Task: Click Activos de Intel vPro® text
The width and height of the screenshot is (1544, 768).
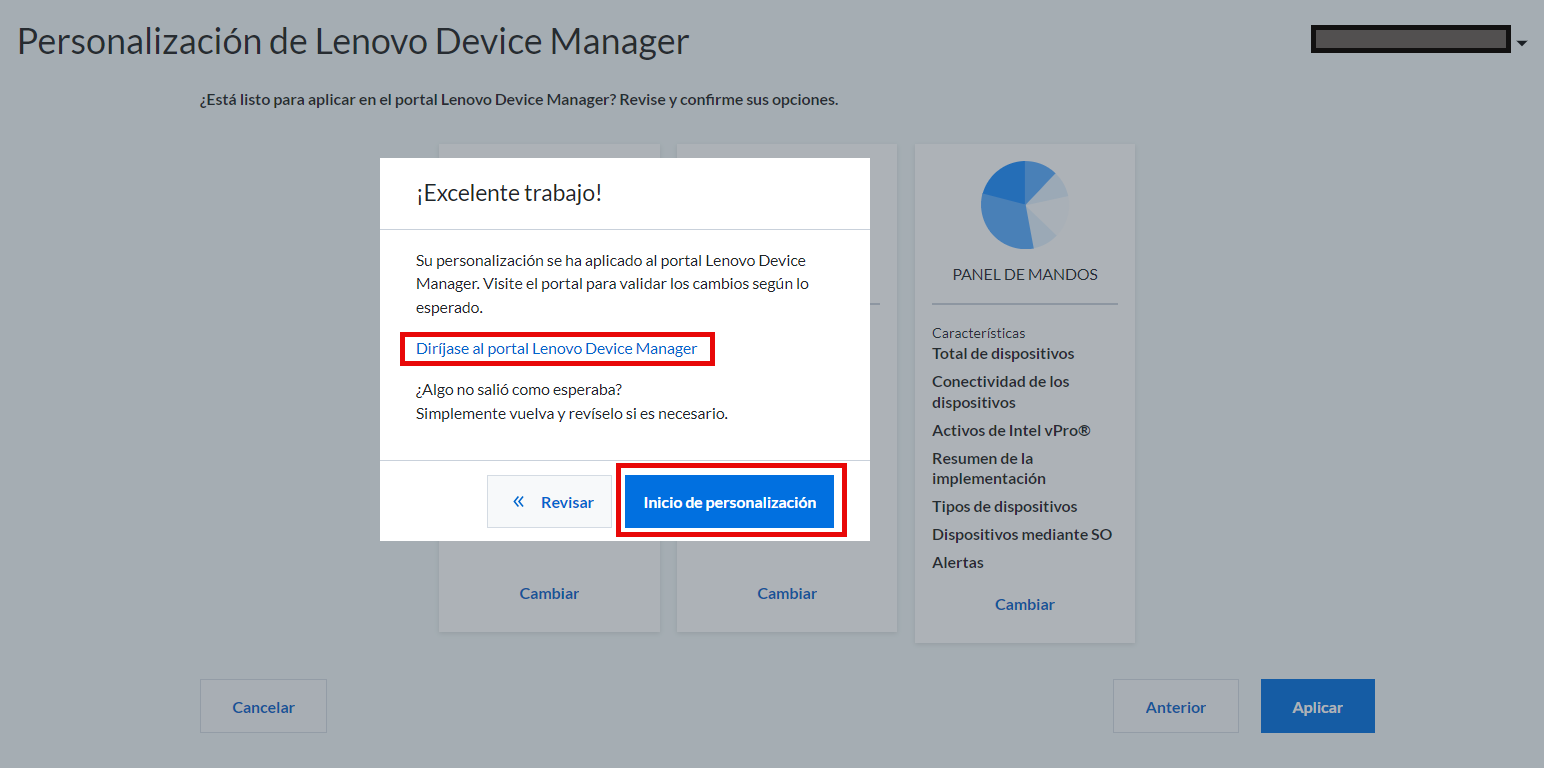Action: 1011,430
